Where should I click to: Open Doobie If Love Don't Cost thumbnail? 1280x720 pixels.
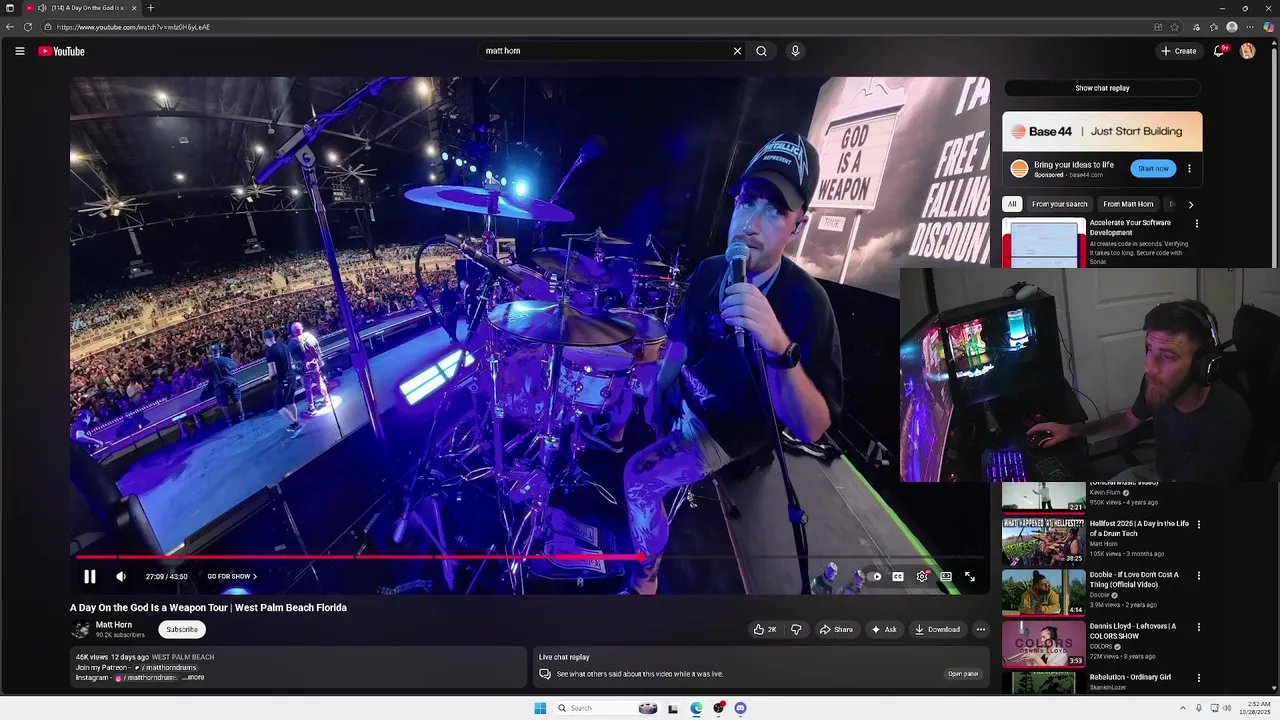pyautogui.click(x=1043, y=592)
